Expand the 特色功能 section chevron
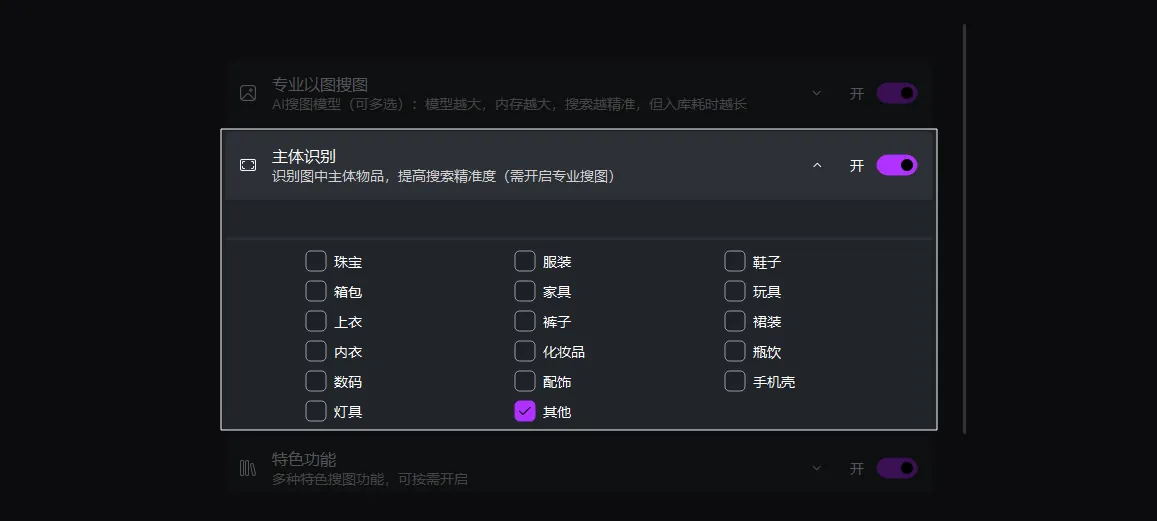 pos(817,468)
